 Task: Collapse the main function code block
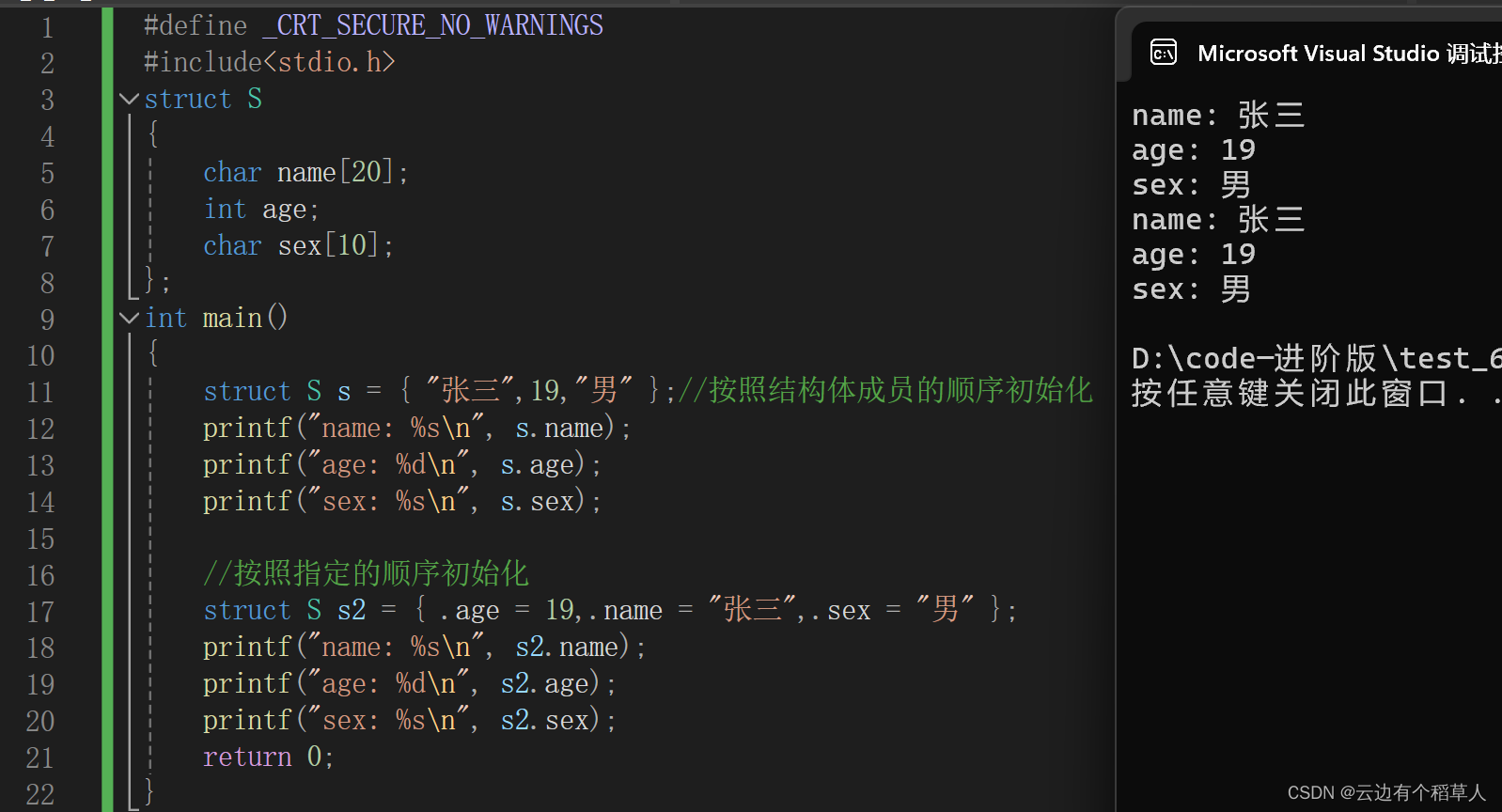tap(130, 318)
